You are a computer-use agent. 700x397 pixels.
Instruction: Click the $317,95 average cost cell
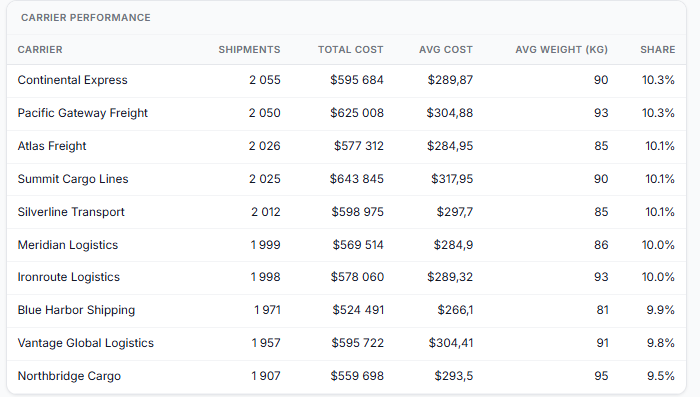[x=452, y=179]
